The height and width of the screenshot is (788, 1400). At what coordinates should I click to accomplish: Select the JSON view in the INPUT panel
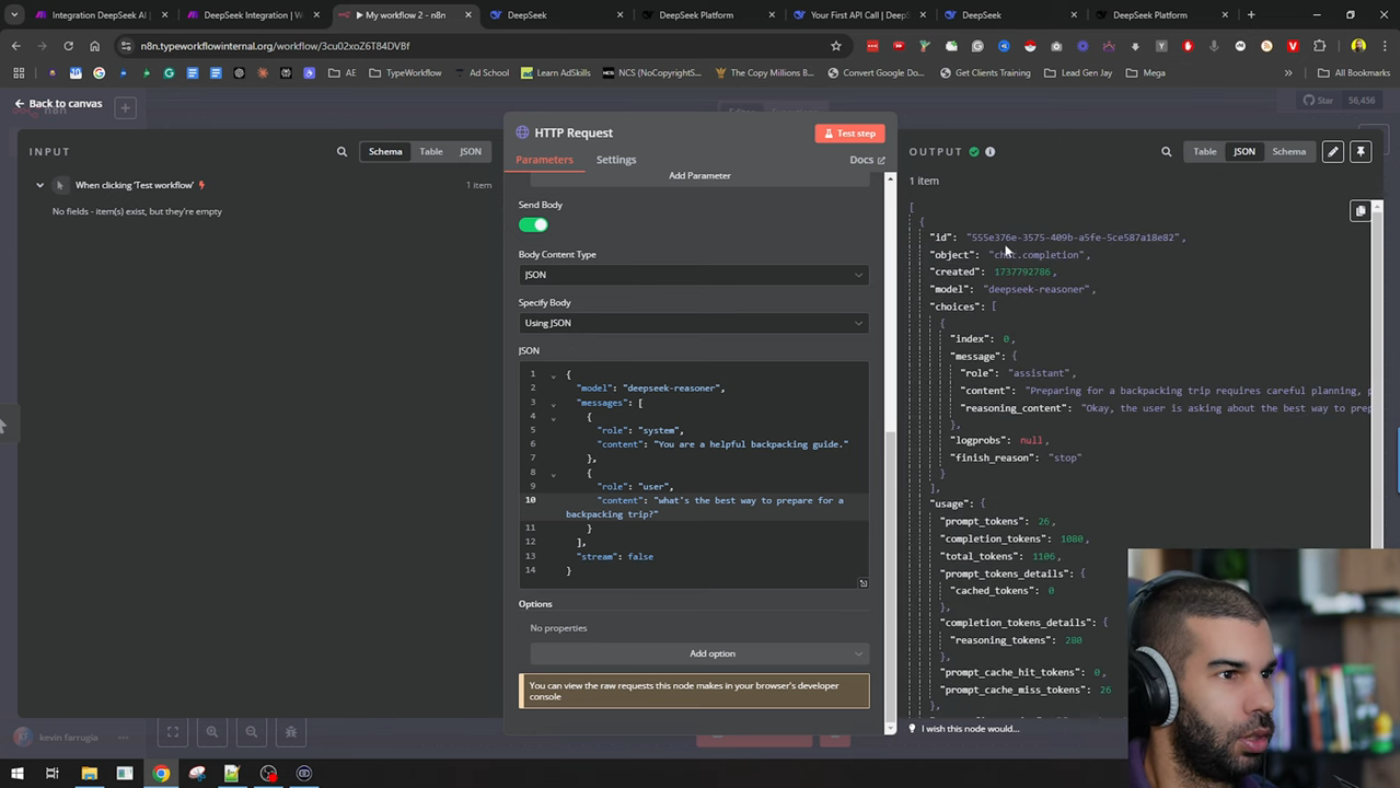click(x=470, y=152)
